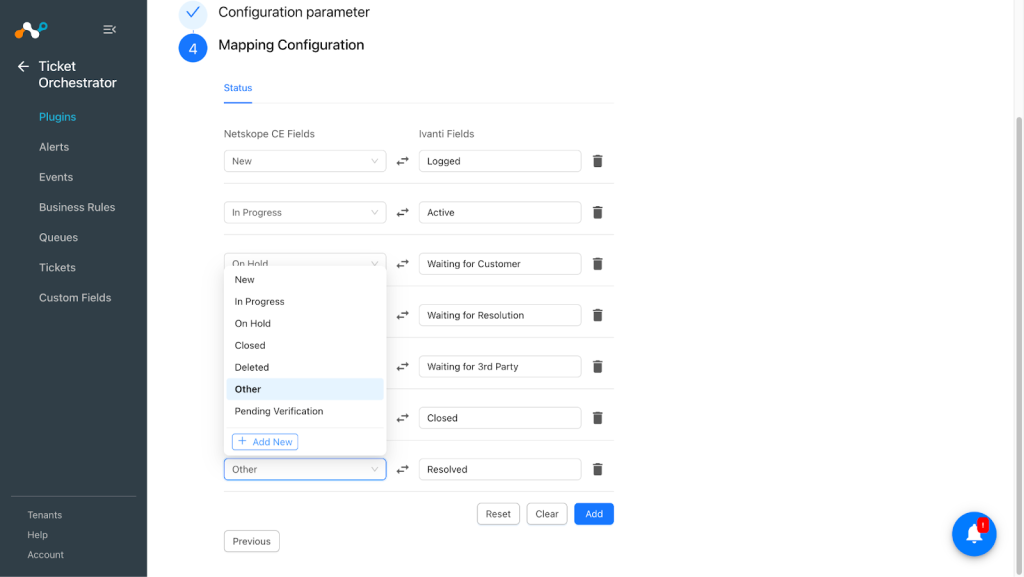Click the Resolved Ivanti input field

(x=500, y=469)
